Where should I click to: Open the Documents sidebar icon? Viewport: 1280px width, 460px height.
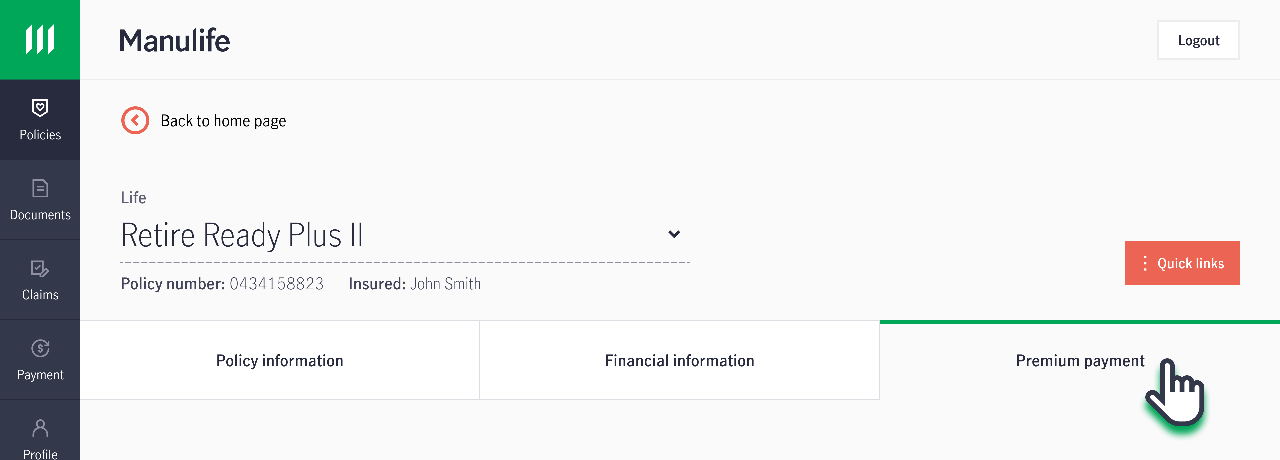[x=40, y=188]
